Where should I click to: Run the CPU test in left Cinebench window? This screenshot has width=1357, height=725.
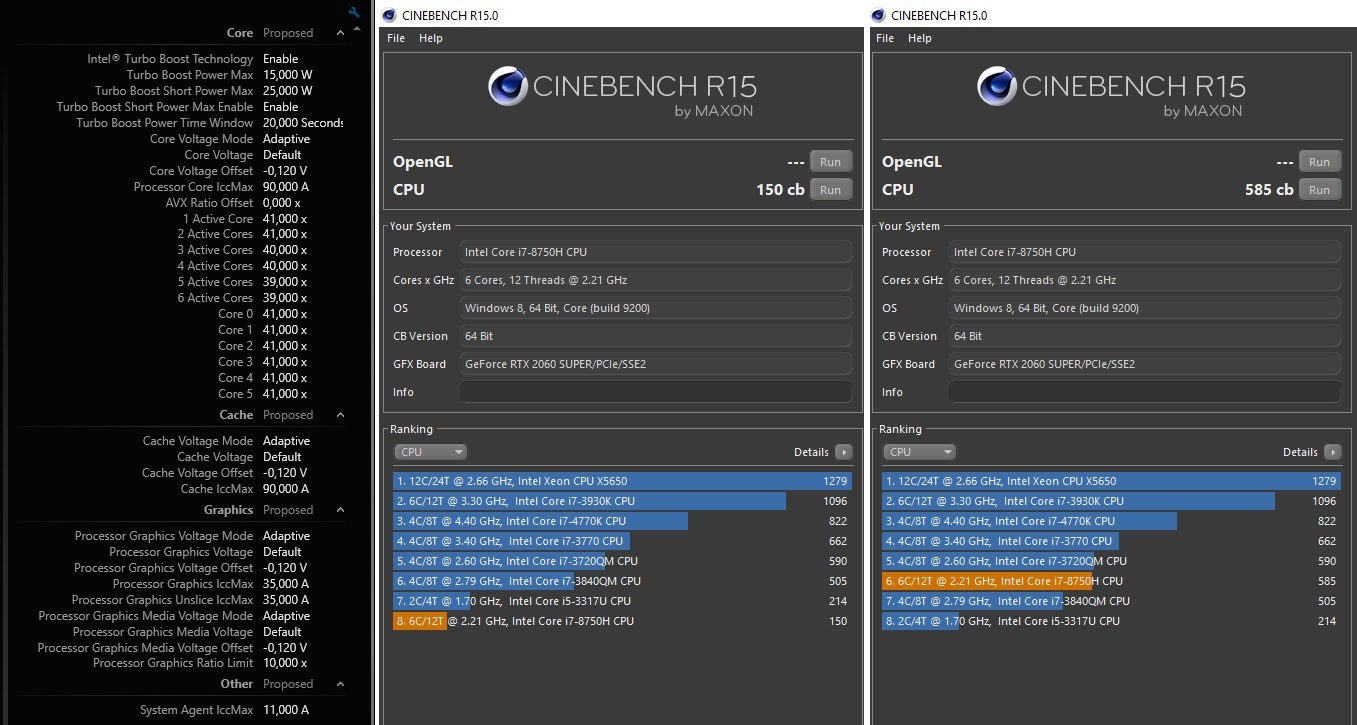[831, 189]
